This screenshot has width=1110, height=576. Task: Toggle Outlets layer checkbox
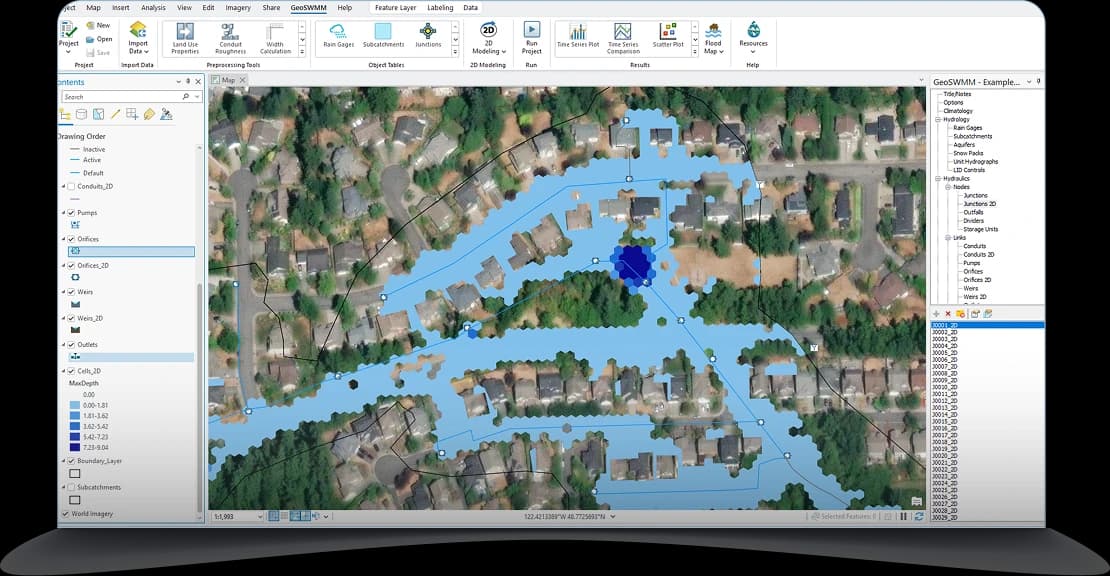(71, 345)
